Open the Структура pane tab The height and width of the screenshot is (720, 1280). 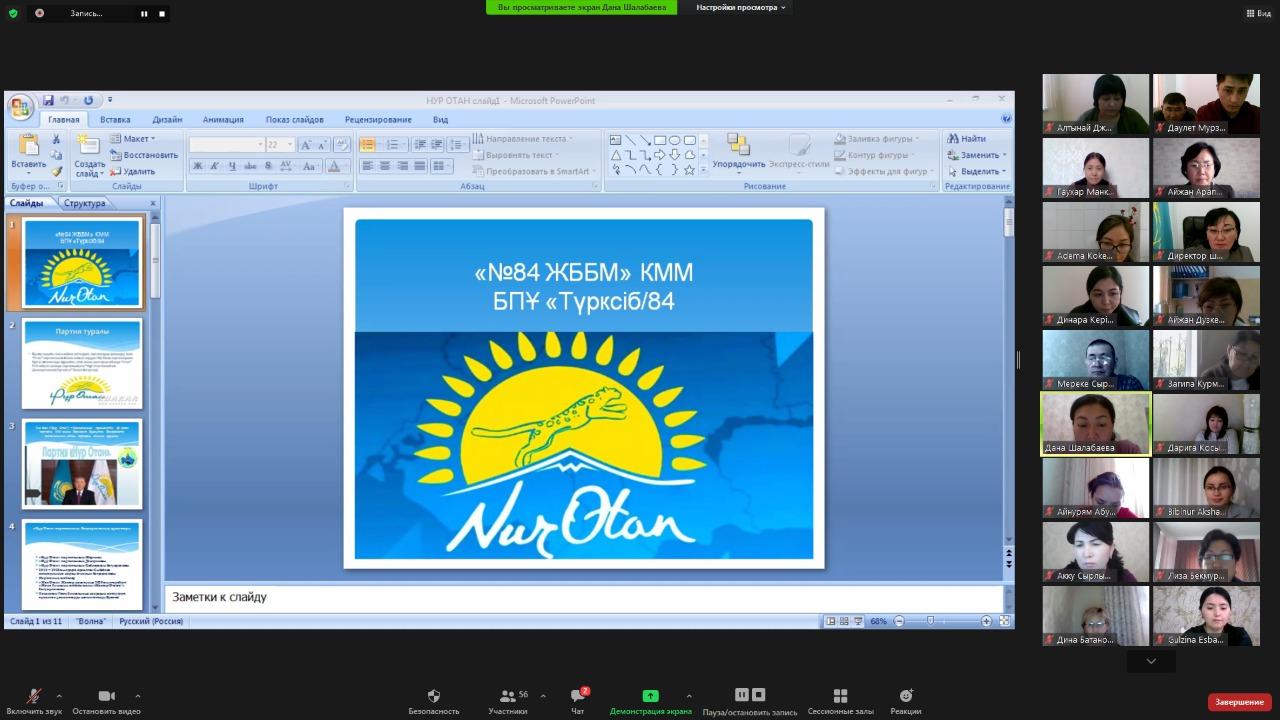(x=84, y=203)
